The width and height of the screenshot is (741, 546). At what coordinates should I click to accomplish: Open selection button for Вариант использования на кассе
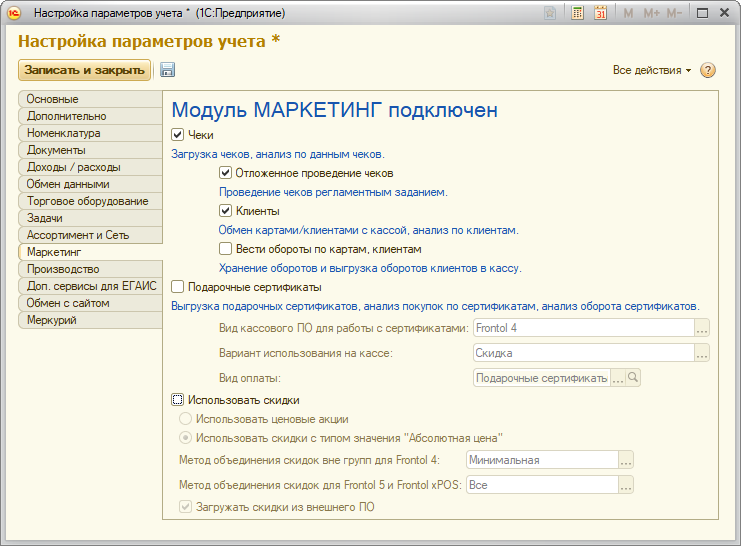[702, 353]
